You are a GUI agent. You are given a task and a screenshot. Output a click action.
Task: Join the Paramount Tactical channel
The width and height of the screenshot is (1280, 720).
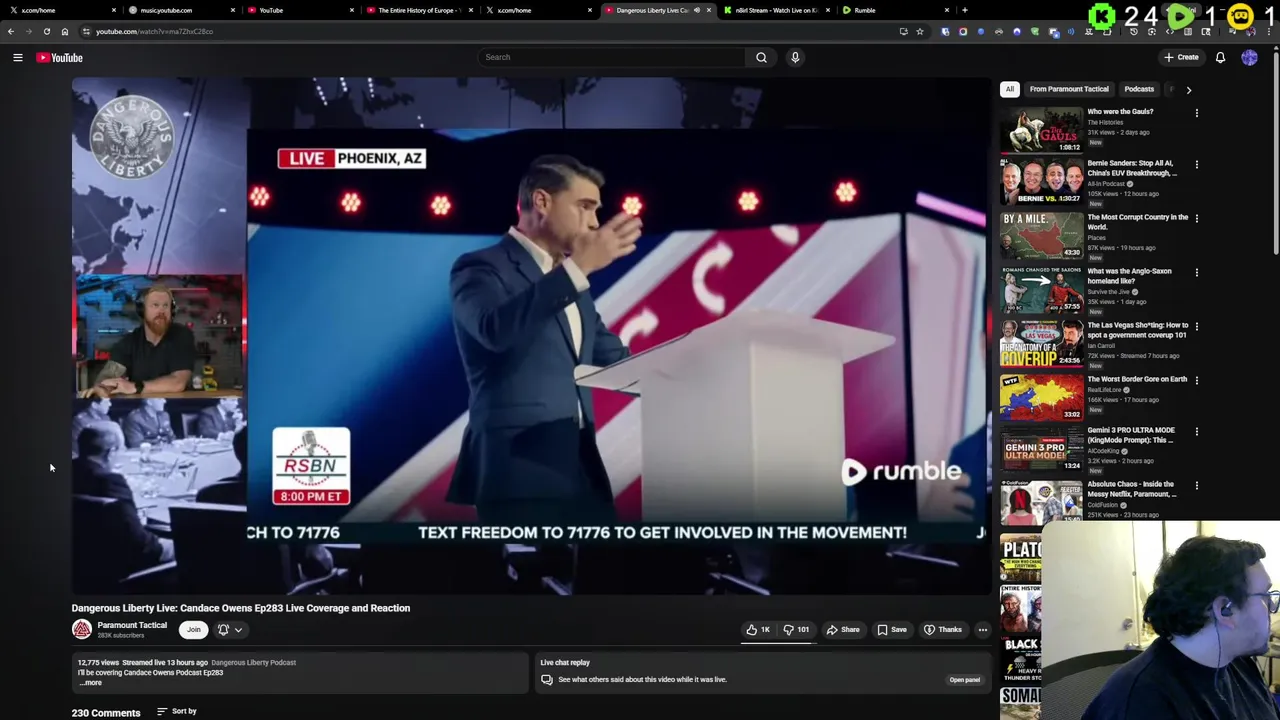(x=194, y=629)
